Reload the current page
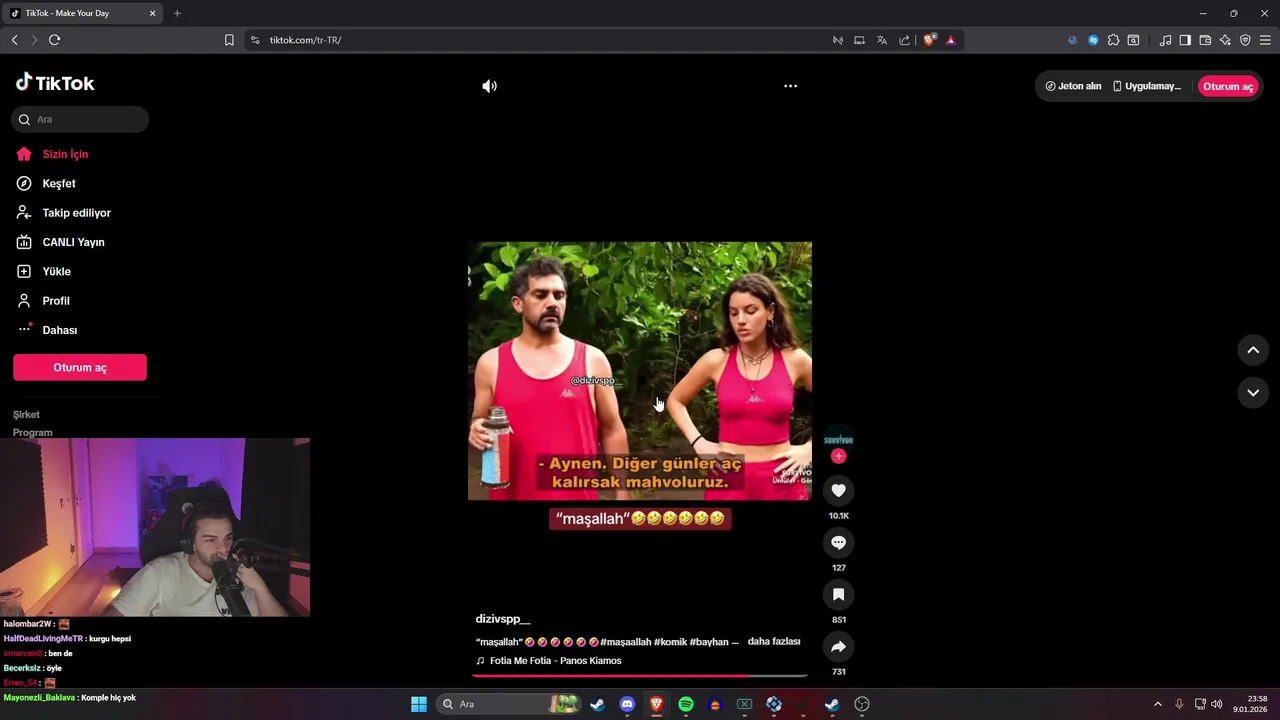Screen dimensions: 1280x720 (x=54, y=40)
